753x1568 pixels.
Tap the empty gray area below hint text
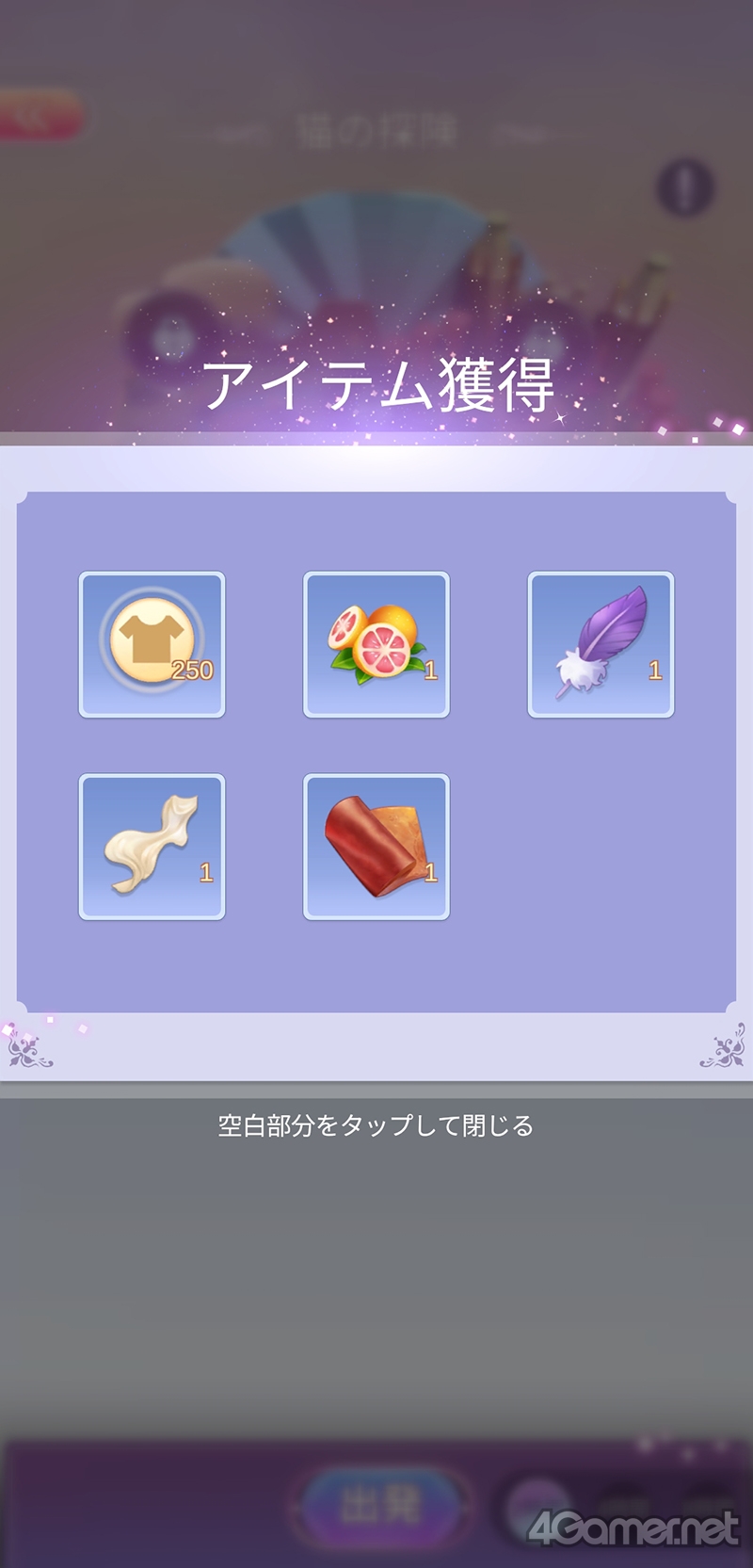coord(376,1290)
